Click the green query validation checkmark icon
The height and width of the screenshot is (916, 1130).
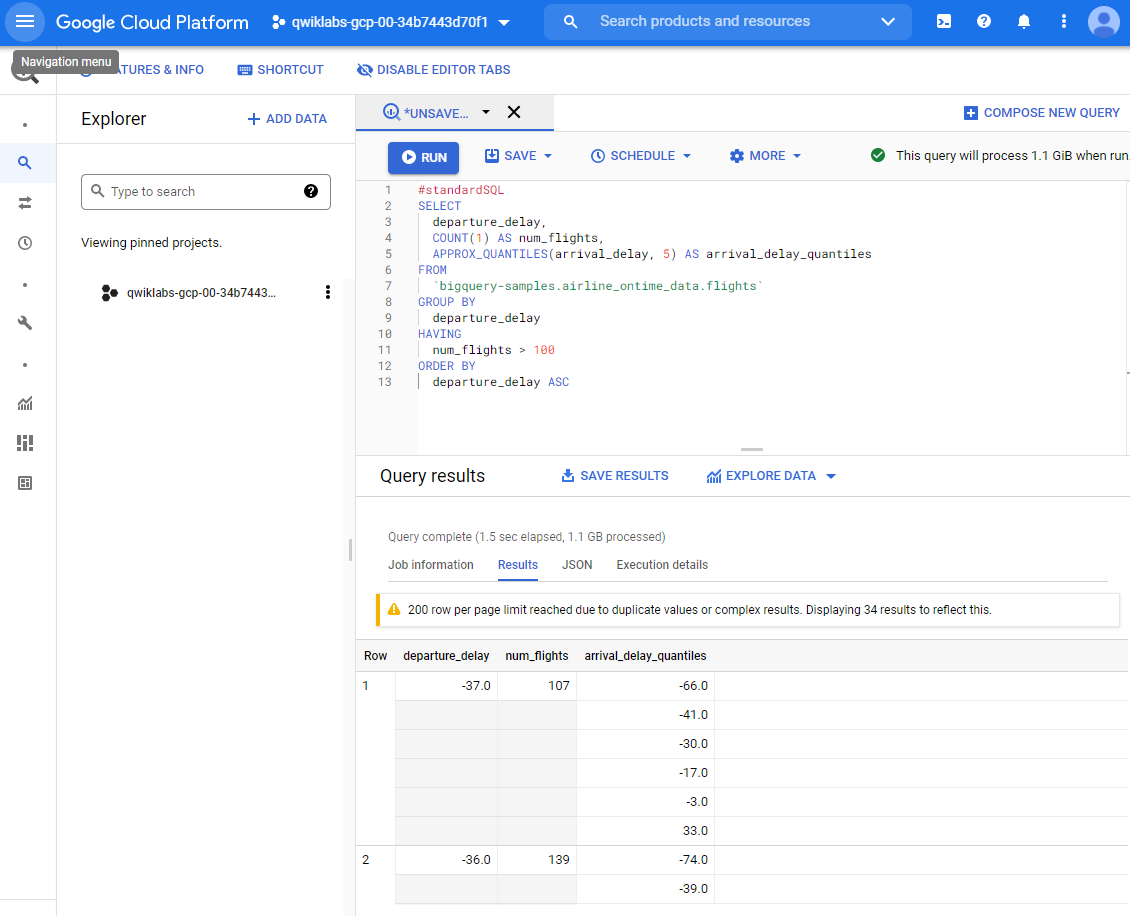[878, 155]
